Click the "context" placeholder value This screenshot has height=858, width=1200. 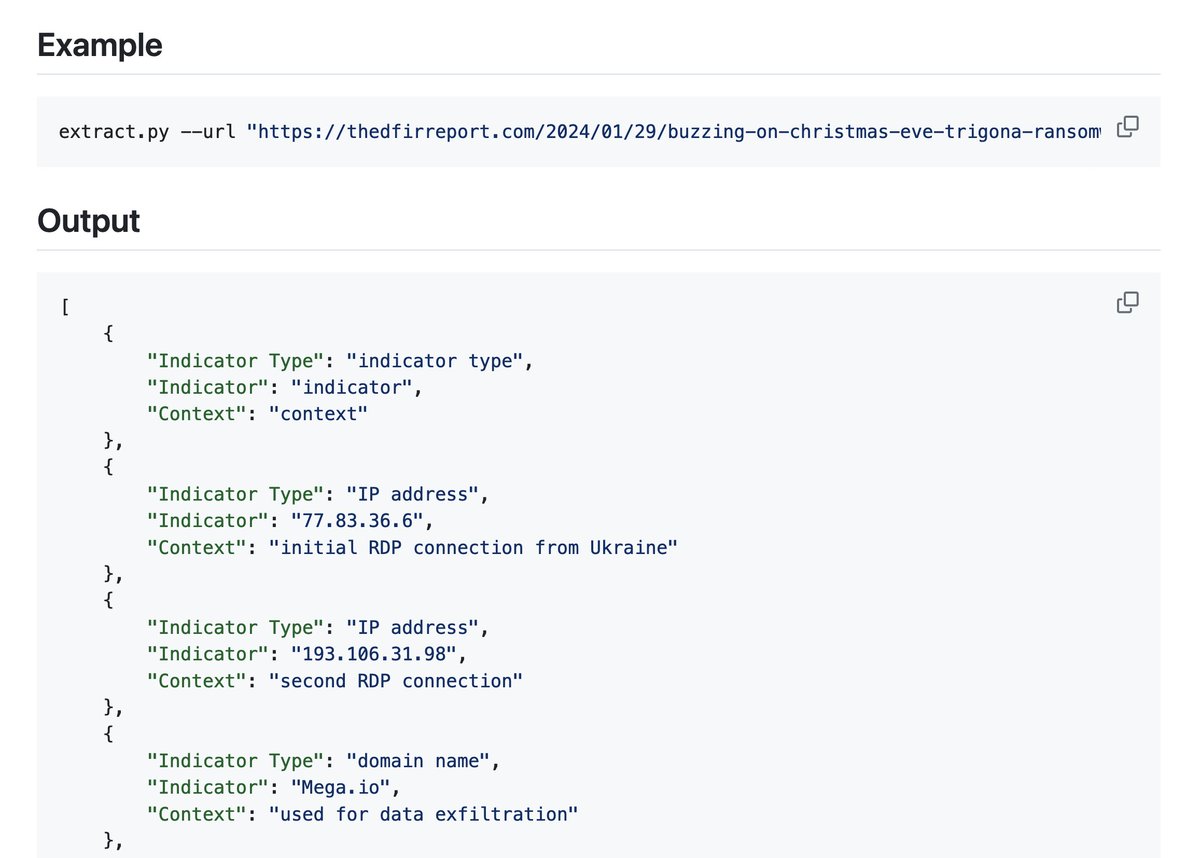(318, 414)
